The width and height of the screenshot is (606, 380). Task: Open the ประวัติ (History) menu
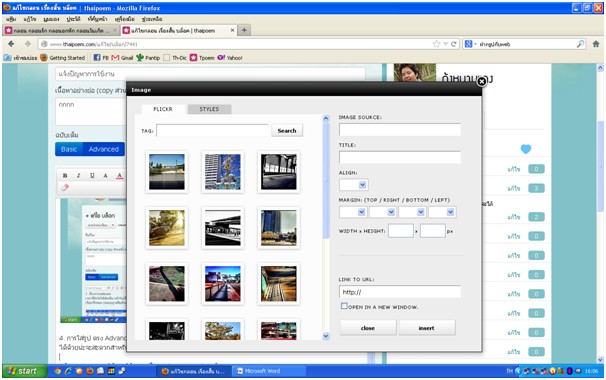click(73, 19)
